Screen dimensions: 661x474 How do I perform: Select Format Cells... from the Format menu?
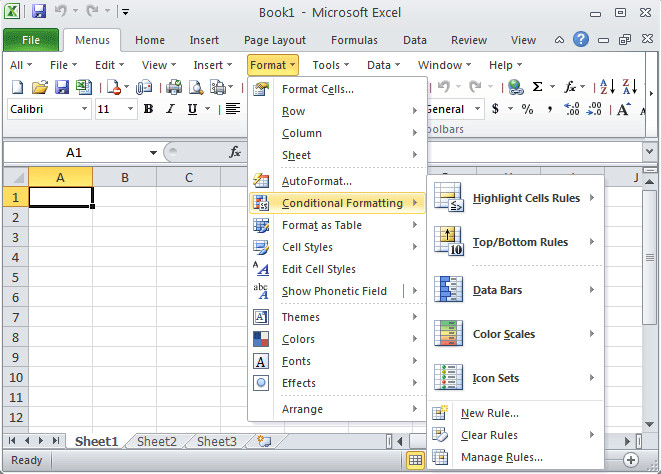[x=338, y=89]
